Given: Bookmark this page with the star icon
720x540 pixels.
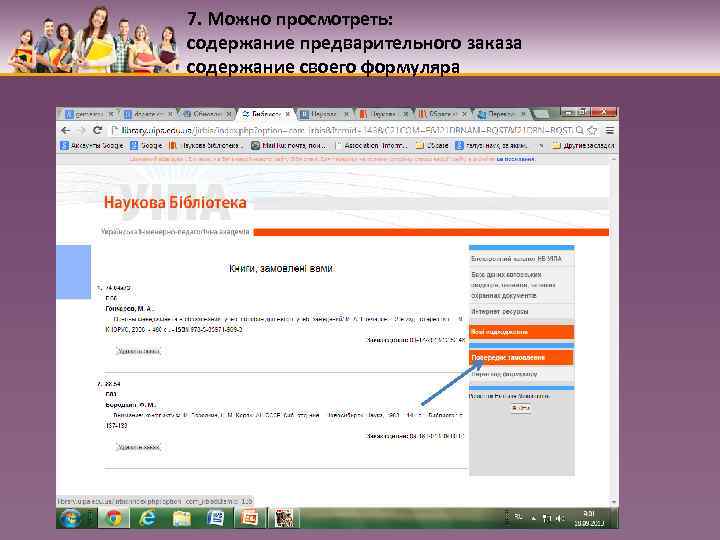Looking at the screenshot, I should tap(593, 130).
